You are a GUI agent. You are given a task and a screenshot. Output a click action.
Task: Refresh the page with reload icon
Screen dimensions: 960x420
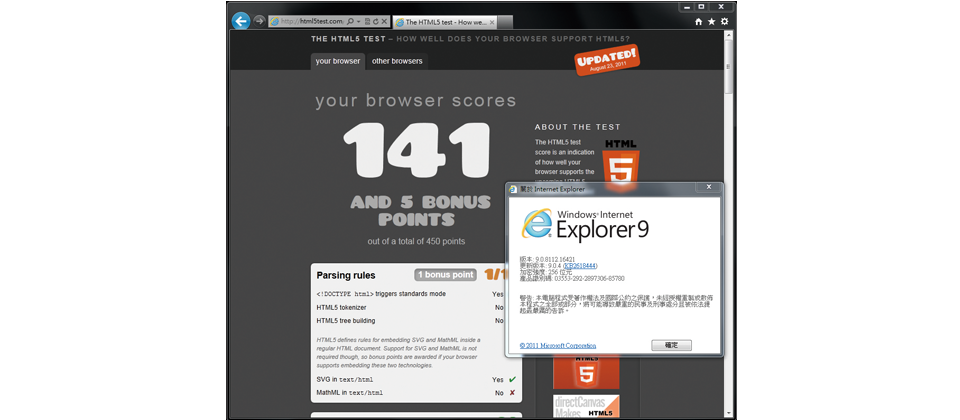click(375, 21)
